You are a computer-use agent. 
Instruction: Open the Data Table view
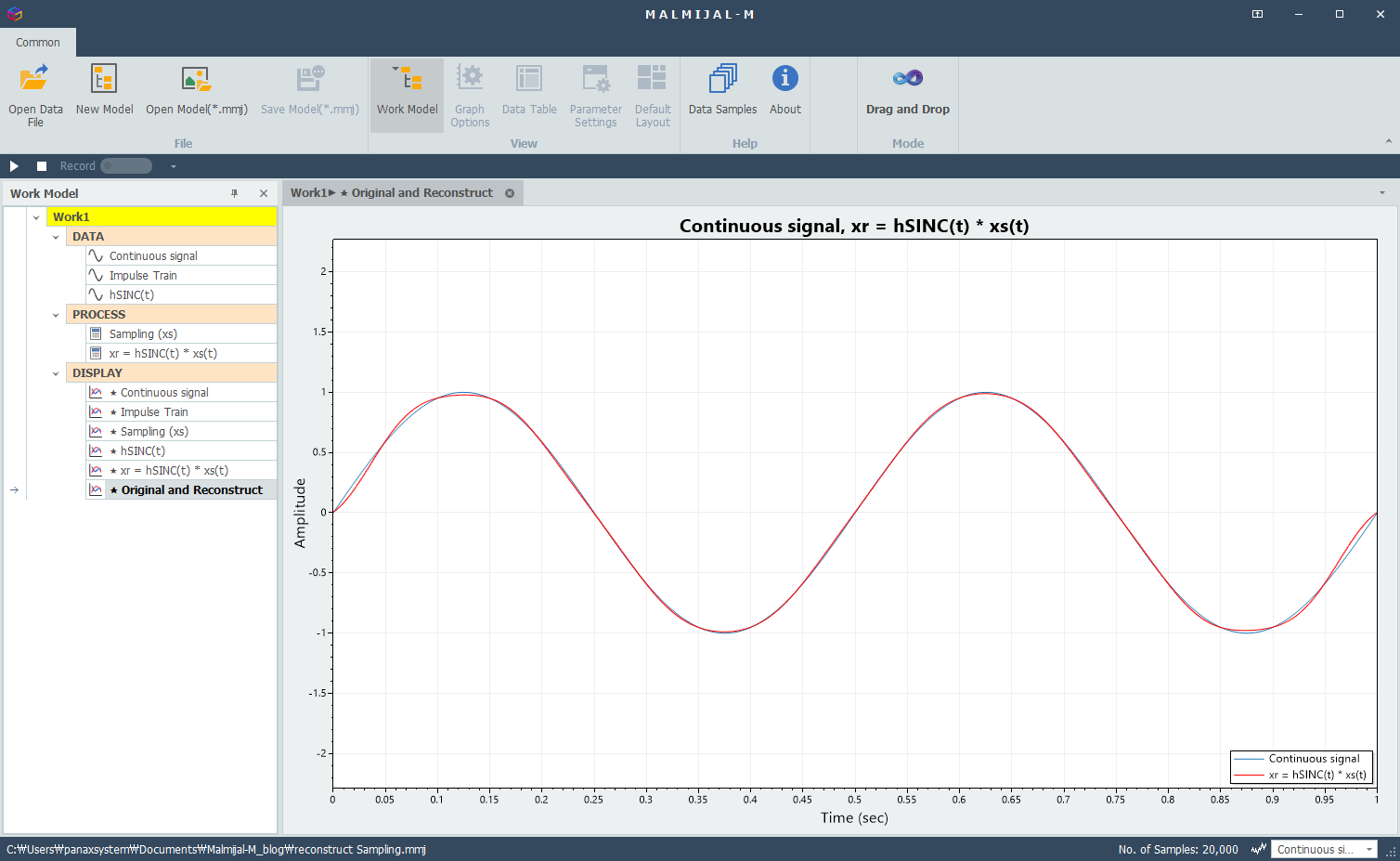pyautogui.click(x=529, y=91)
